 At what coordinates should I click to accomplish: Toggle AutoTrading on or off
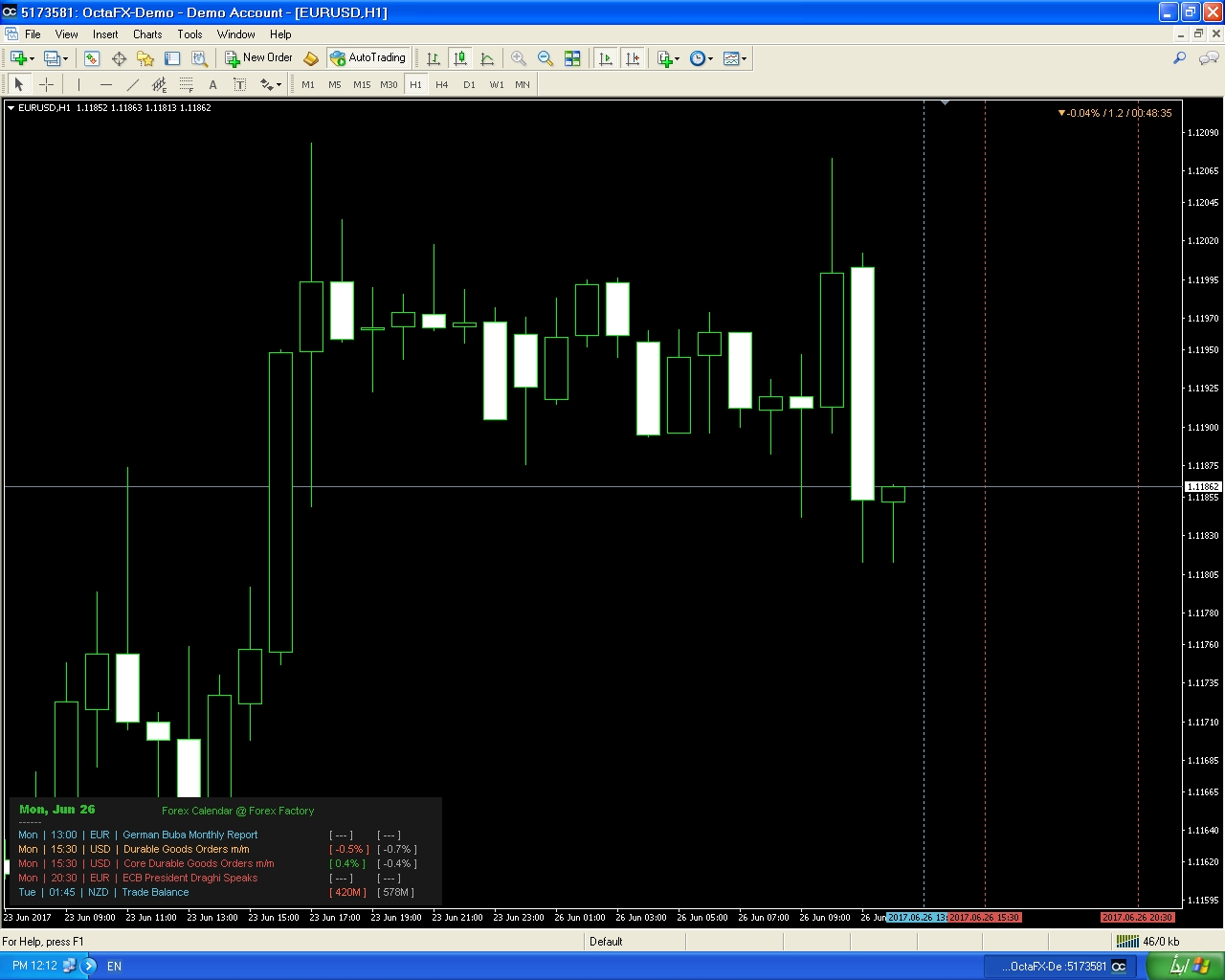368,57
